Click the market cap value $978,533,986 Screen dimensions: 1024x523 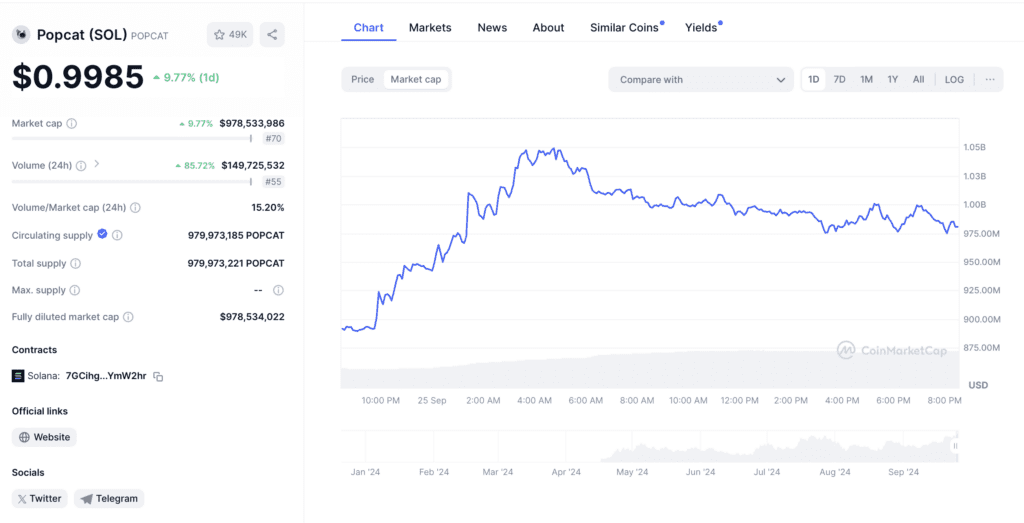[x=252, y=123]
